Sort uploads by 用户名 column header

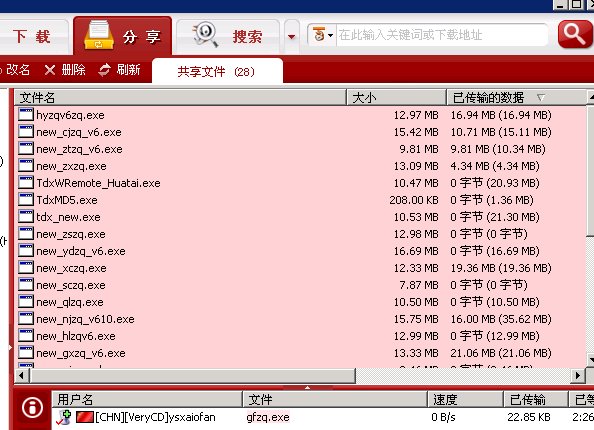(147, 399)
